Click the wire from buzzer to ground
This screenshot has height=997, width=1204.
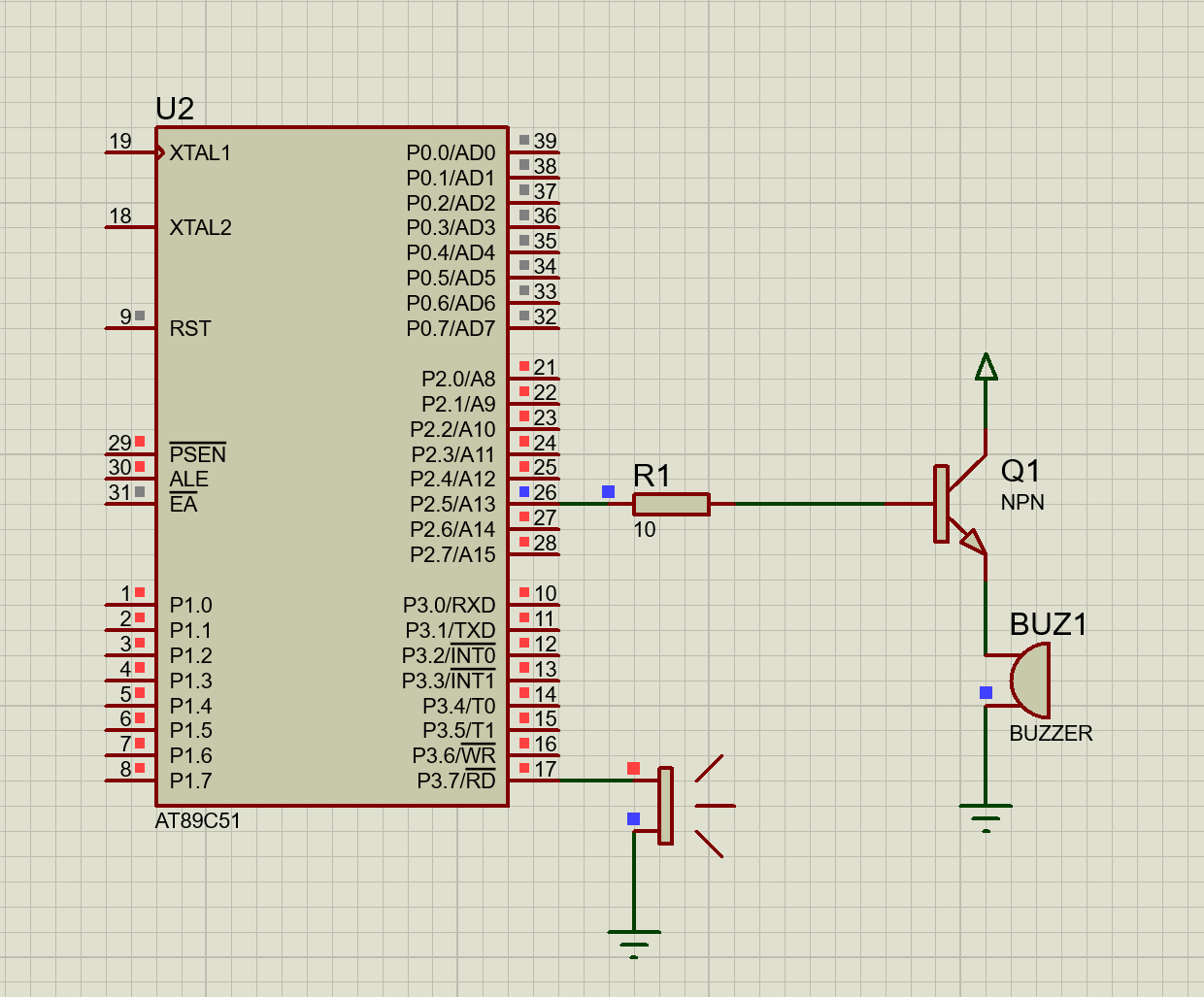[986, 755]
